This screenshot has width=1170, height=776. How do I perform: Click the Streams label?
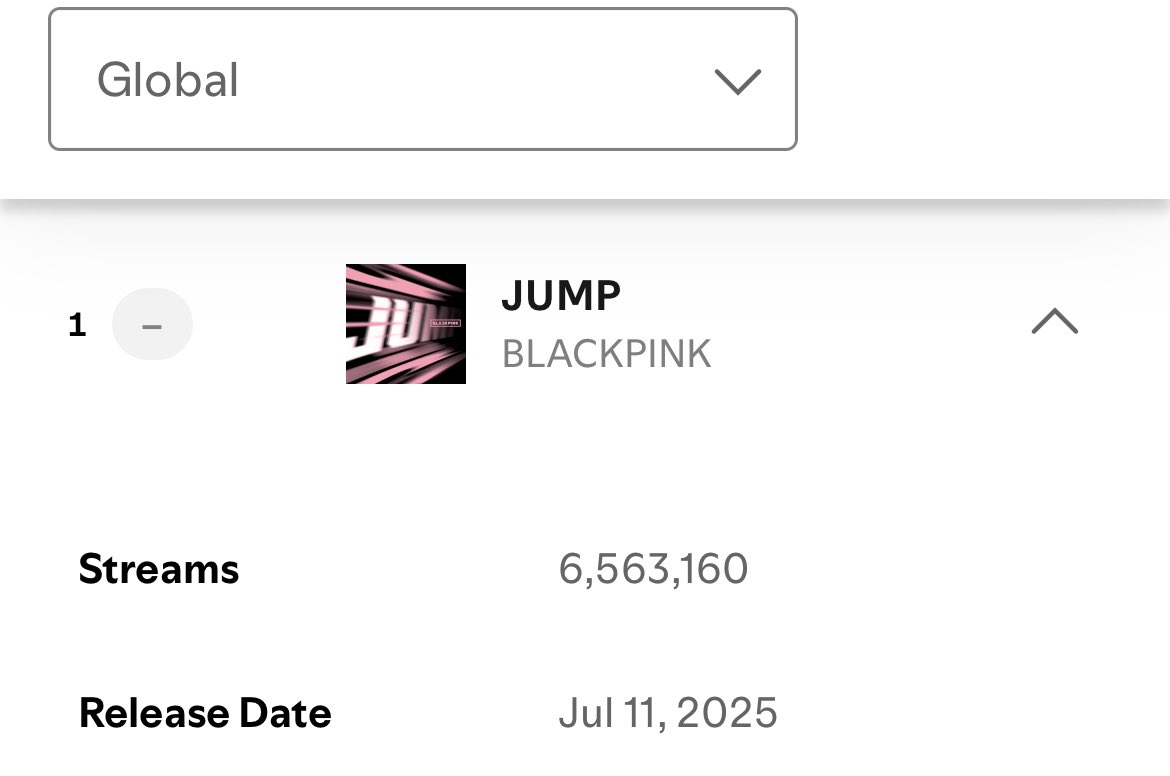[159, 569]
